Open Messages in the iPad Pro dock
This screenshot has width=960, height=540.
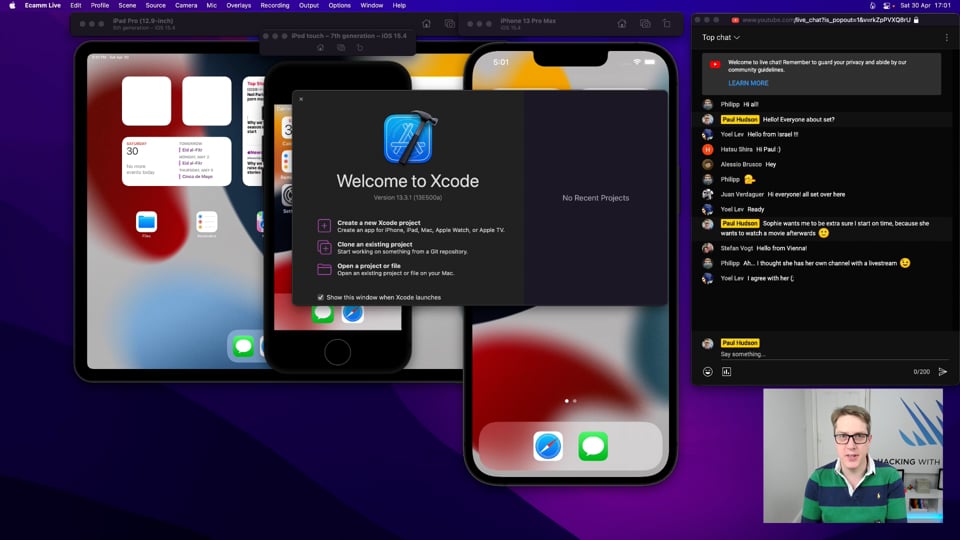click(x=243, y=347)
